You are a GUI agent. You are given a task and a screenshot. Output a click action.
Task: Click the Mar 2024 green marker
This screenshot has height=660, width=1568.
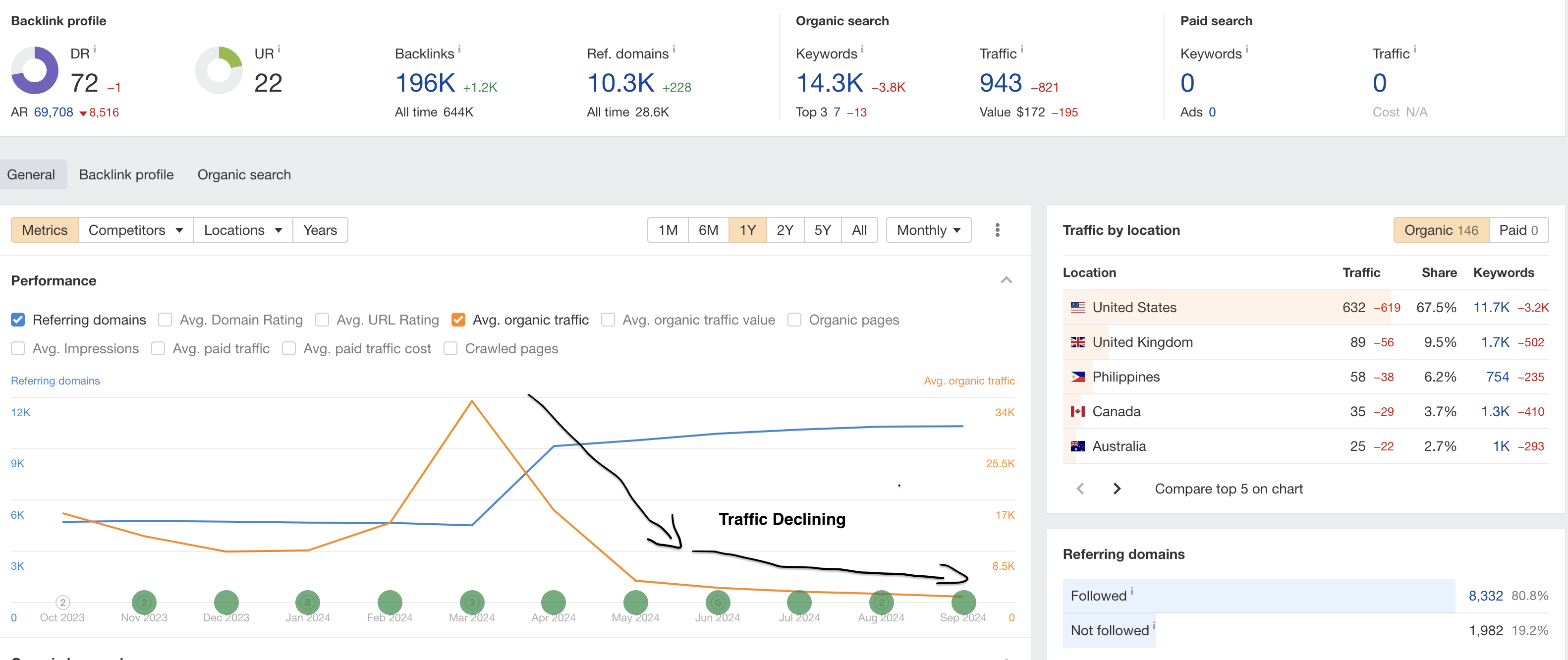pyautogui.click(x=472, y=602)
